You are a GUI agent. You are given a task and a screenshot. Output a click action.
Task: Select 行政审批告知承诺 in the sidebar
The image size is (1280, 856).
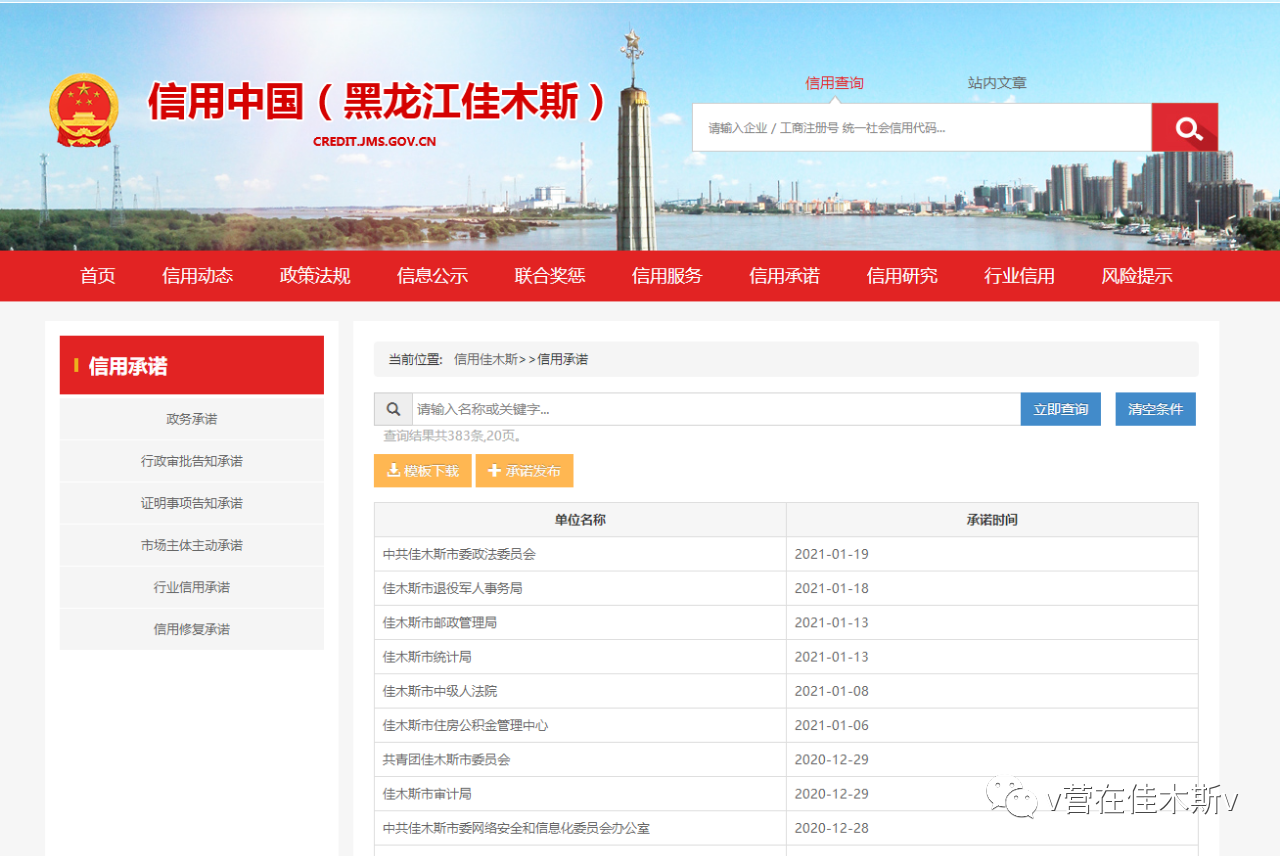192,461
